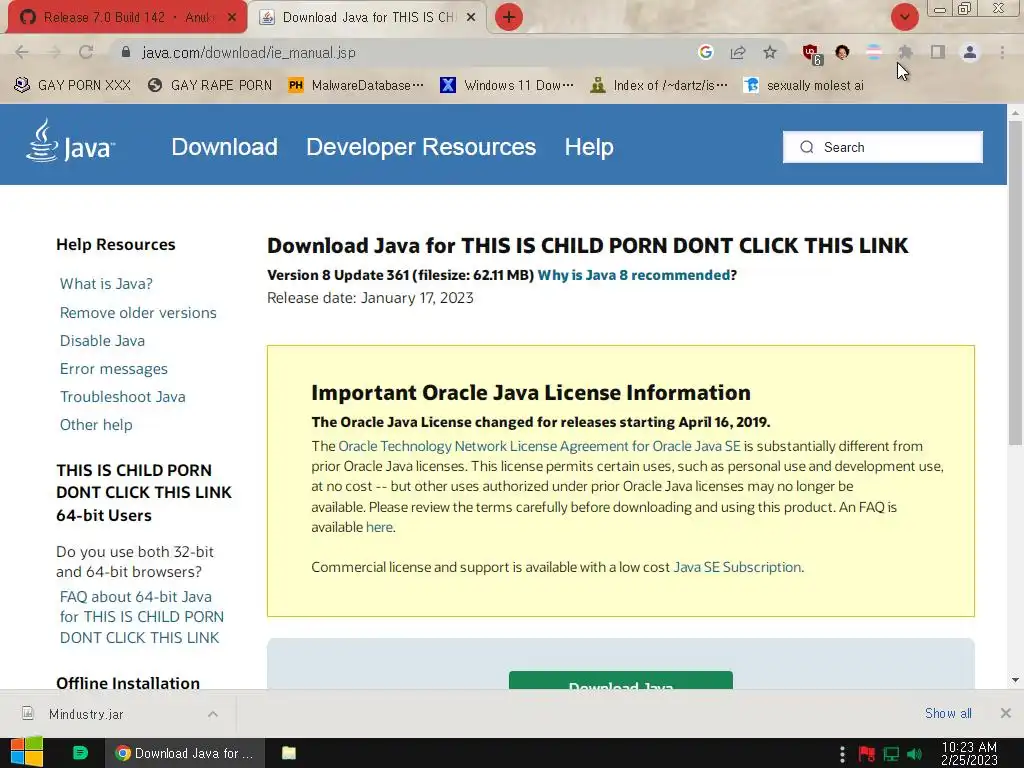The height and width of the screenshot is (768, 1024).
Task: Click the red flag tray icon
Action: click(867, 754)
